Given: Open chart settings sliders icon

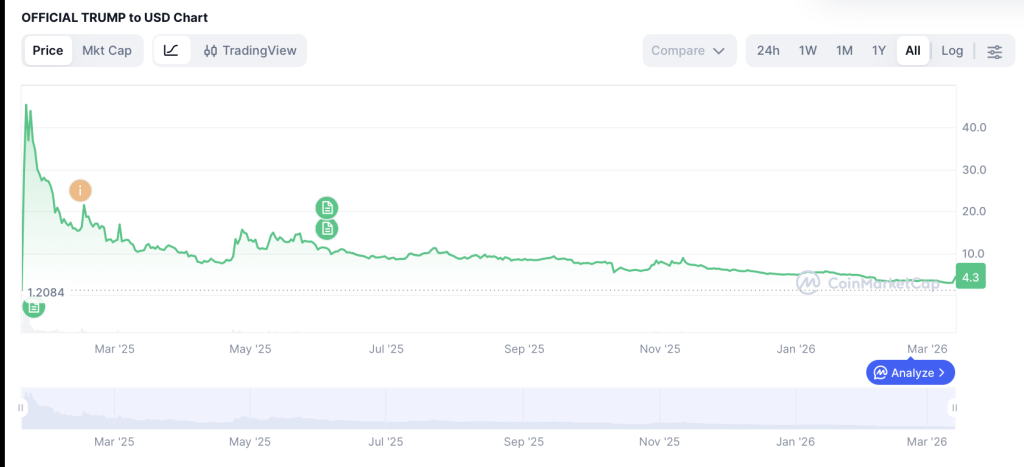Looking at the screenshot, I should (995, 51).
